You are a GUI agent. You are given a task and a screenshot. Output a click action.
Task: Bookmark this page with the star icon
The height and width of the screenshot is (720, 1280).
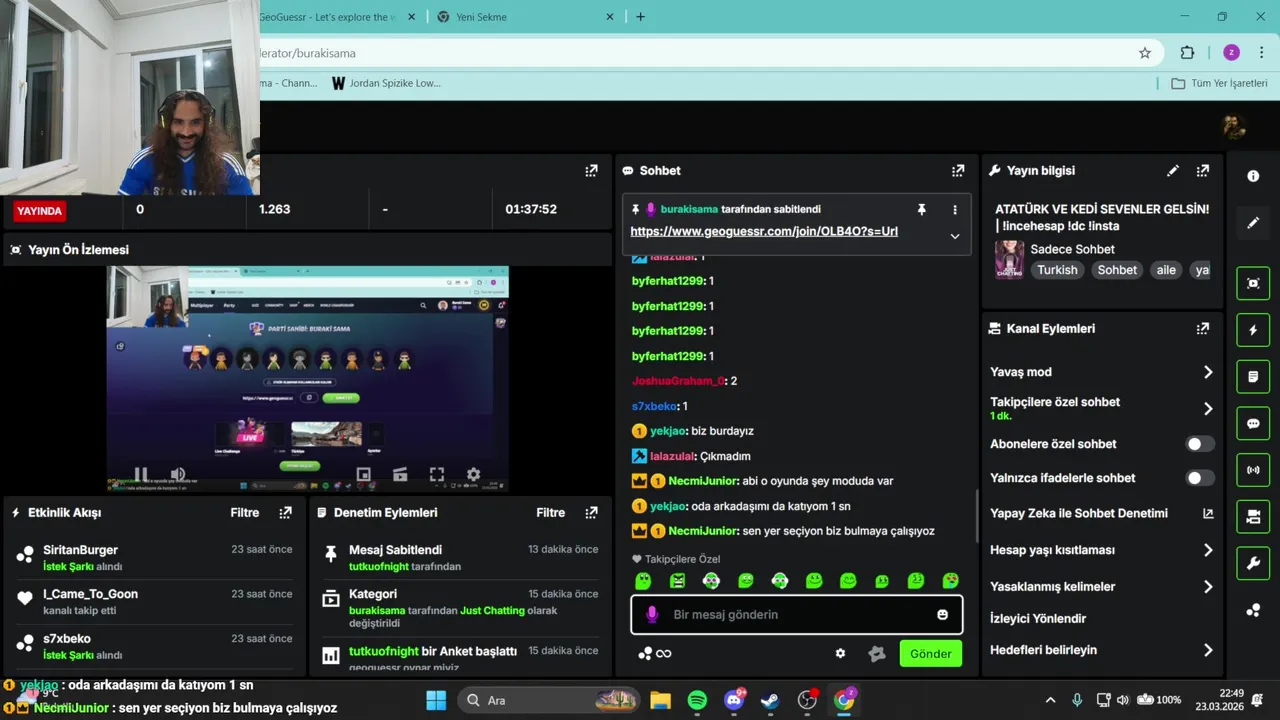pos(1145,53)
